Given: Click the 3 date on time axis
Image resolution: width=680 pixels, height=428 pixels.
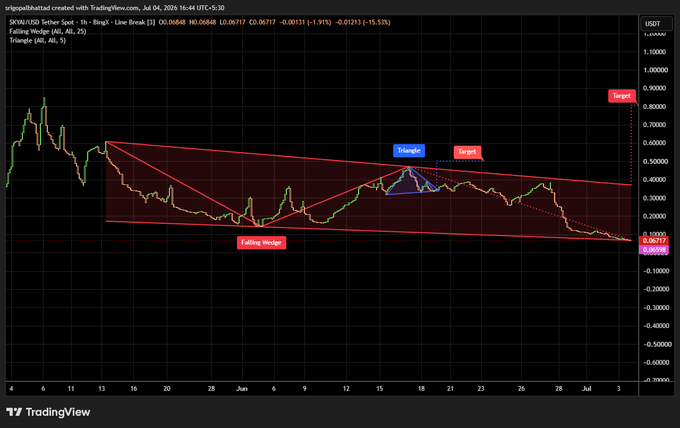Looking at the screenshot, I should pos(619,389).
